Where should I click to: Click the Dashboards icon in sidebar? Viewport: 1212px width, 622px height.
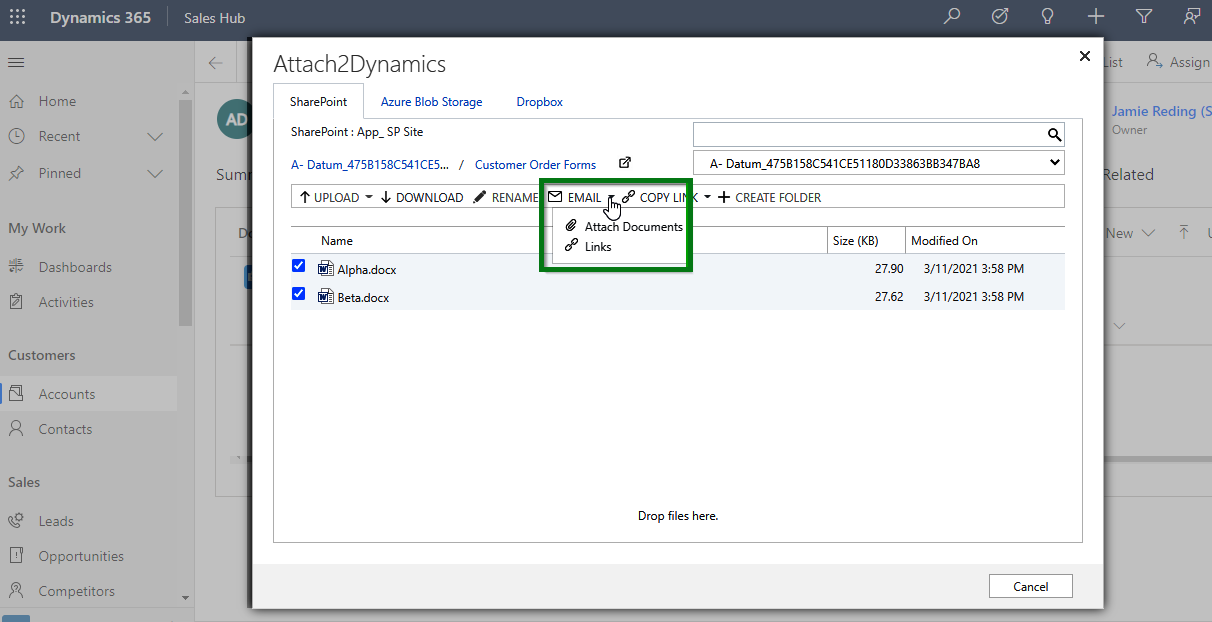[x=16, y=267]
